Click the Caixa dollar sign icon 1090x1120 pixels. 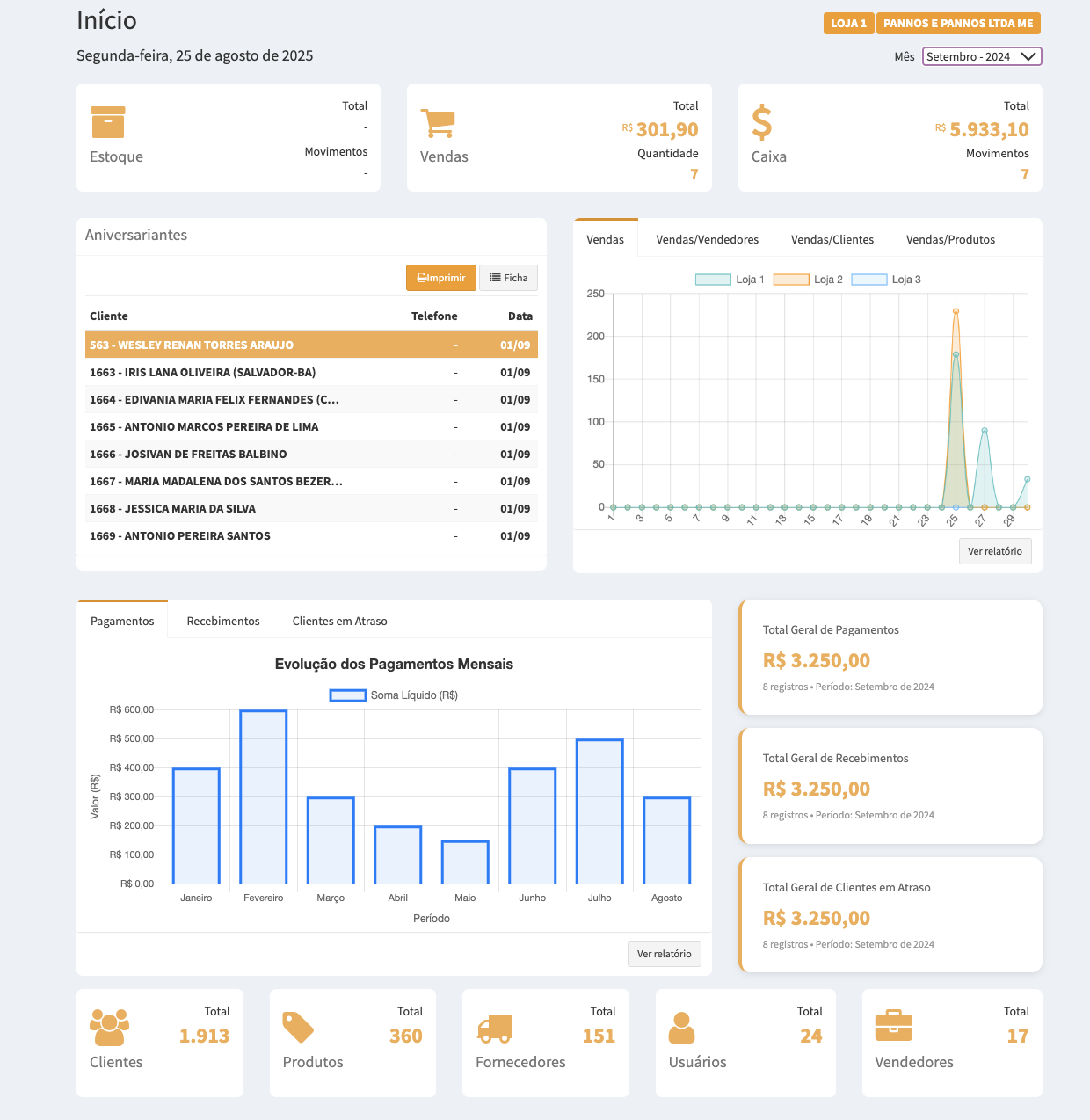coord(761,123)
